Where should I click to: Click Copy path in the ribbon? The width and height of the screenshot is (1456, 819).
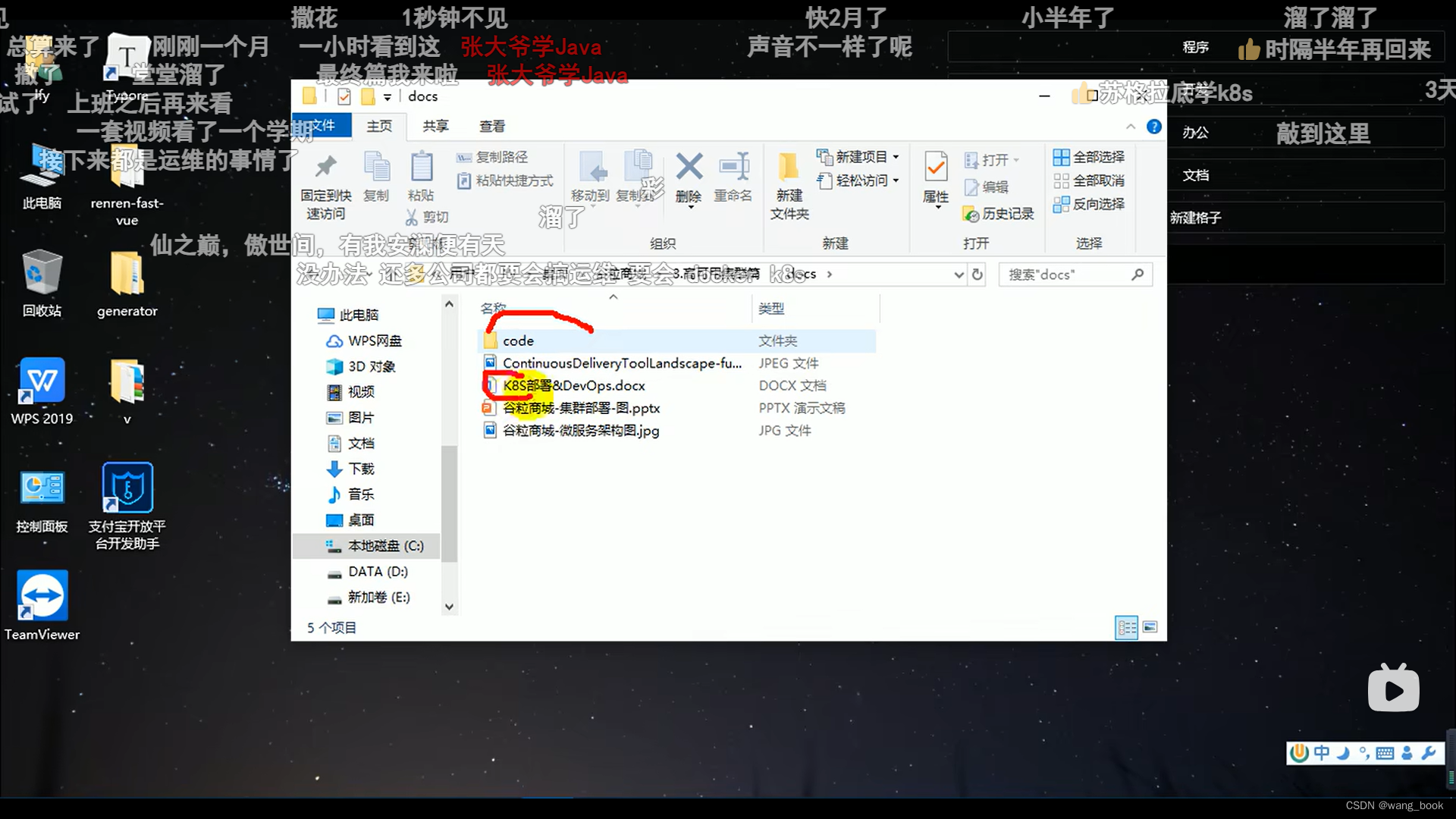click(x=492, y=157)
